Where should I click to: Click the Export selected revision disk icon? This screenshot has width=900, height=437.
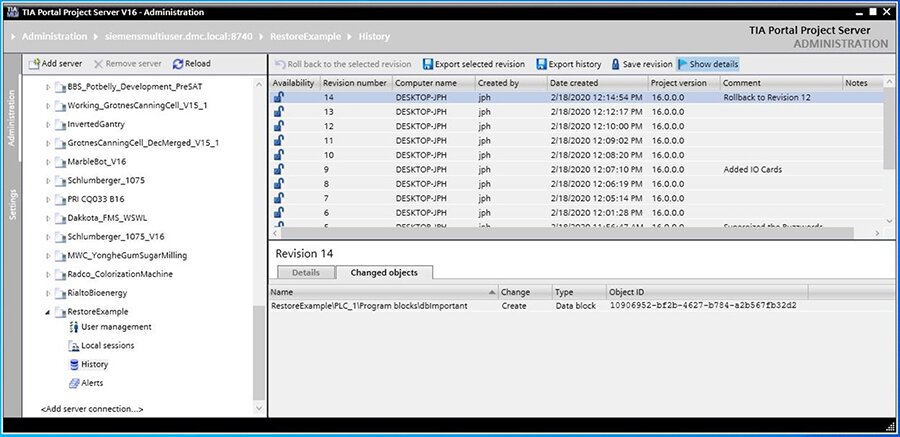click(428, 64)
